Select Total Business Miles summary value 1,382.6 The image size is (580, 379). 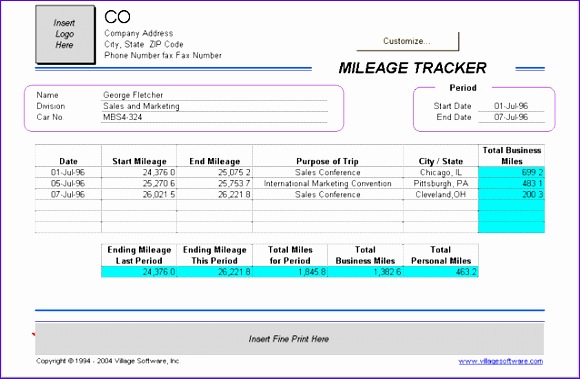pyautogui.click(x=365, y=272)
